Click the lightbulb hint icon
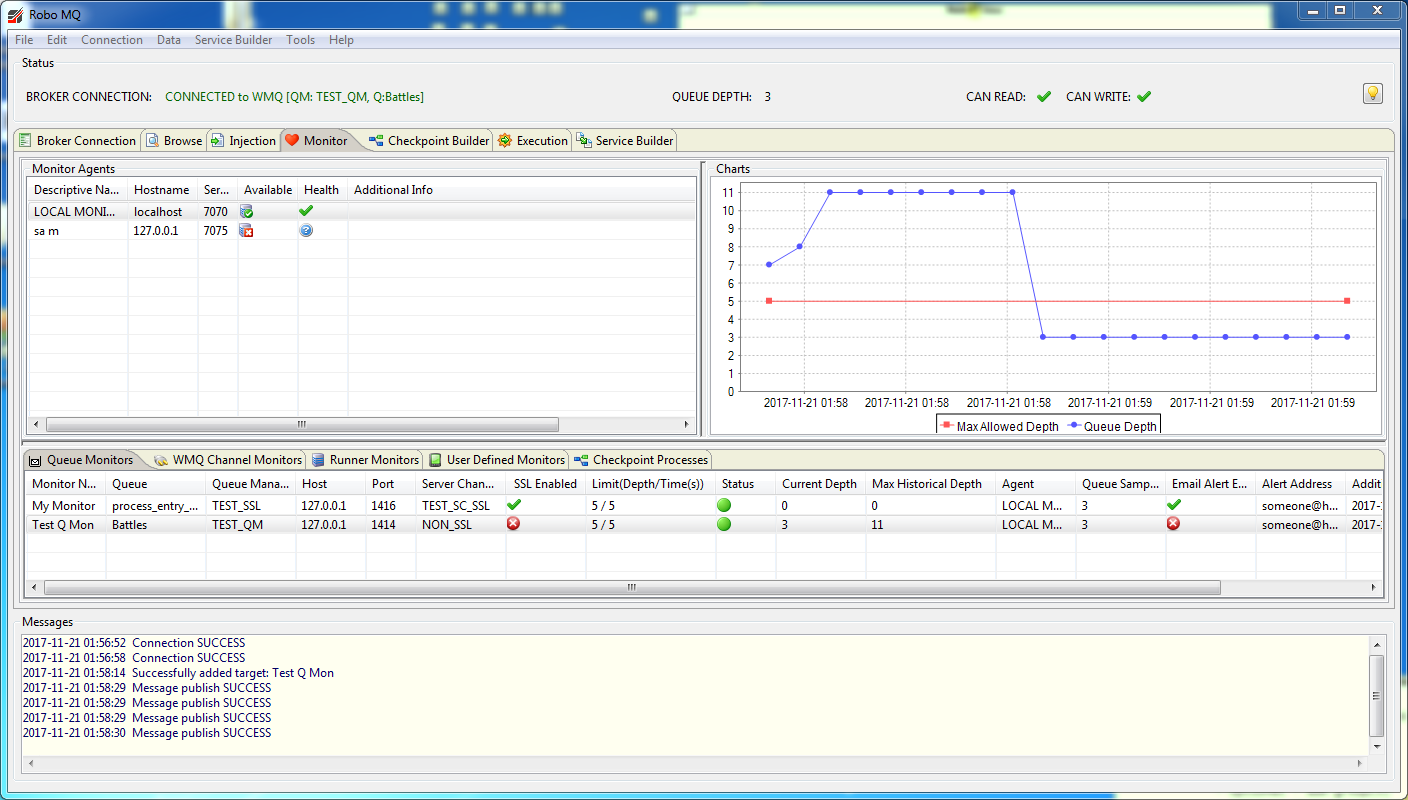 (1372, 94)
